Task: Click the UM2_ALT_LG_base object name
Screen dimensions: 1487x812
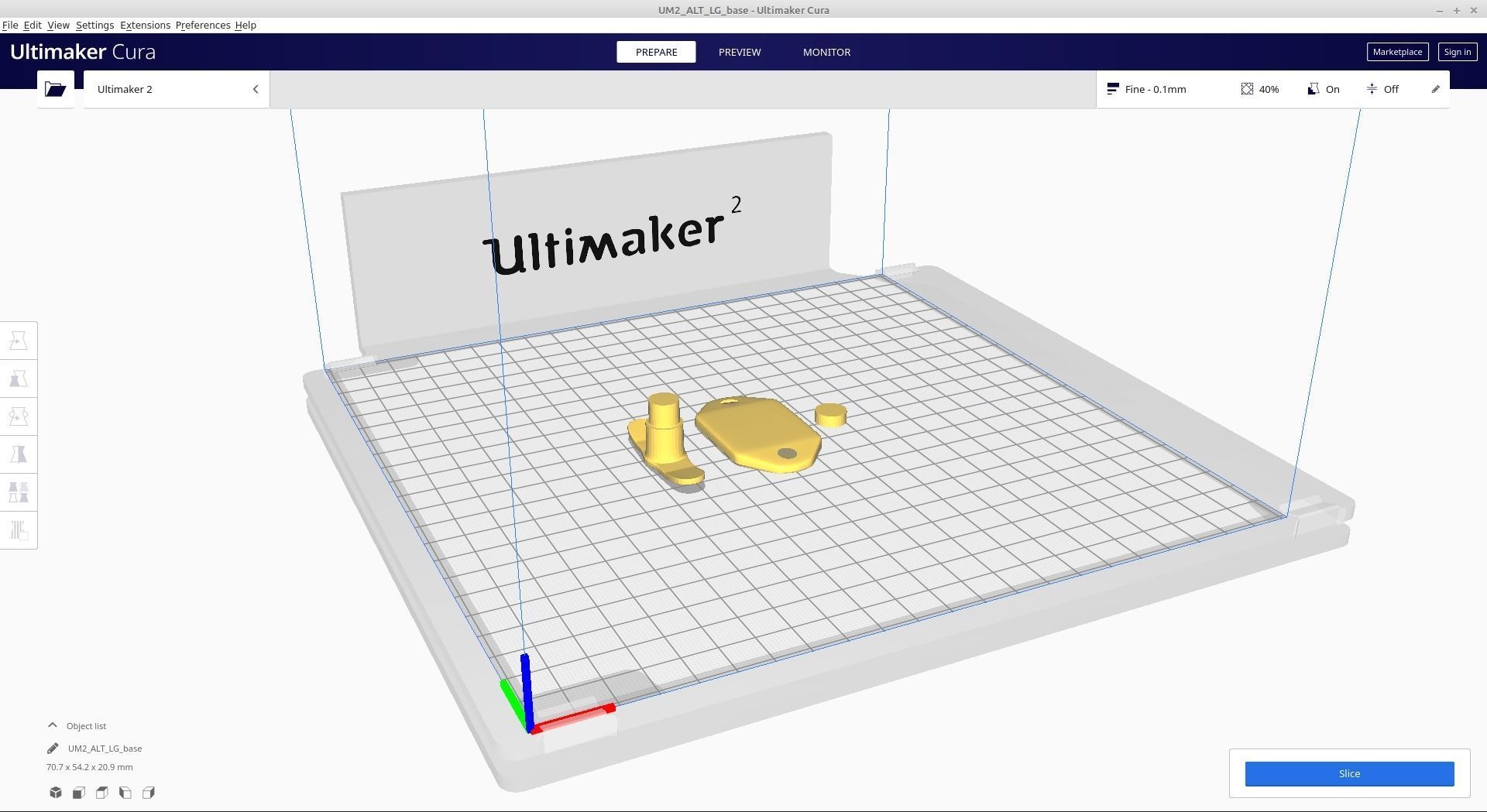Action: click(105, 749)
